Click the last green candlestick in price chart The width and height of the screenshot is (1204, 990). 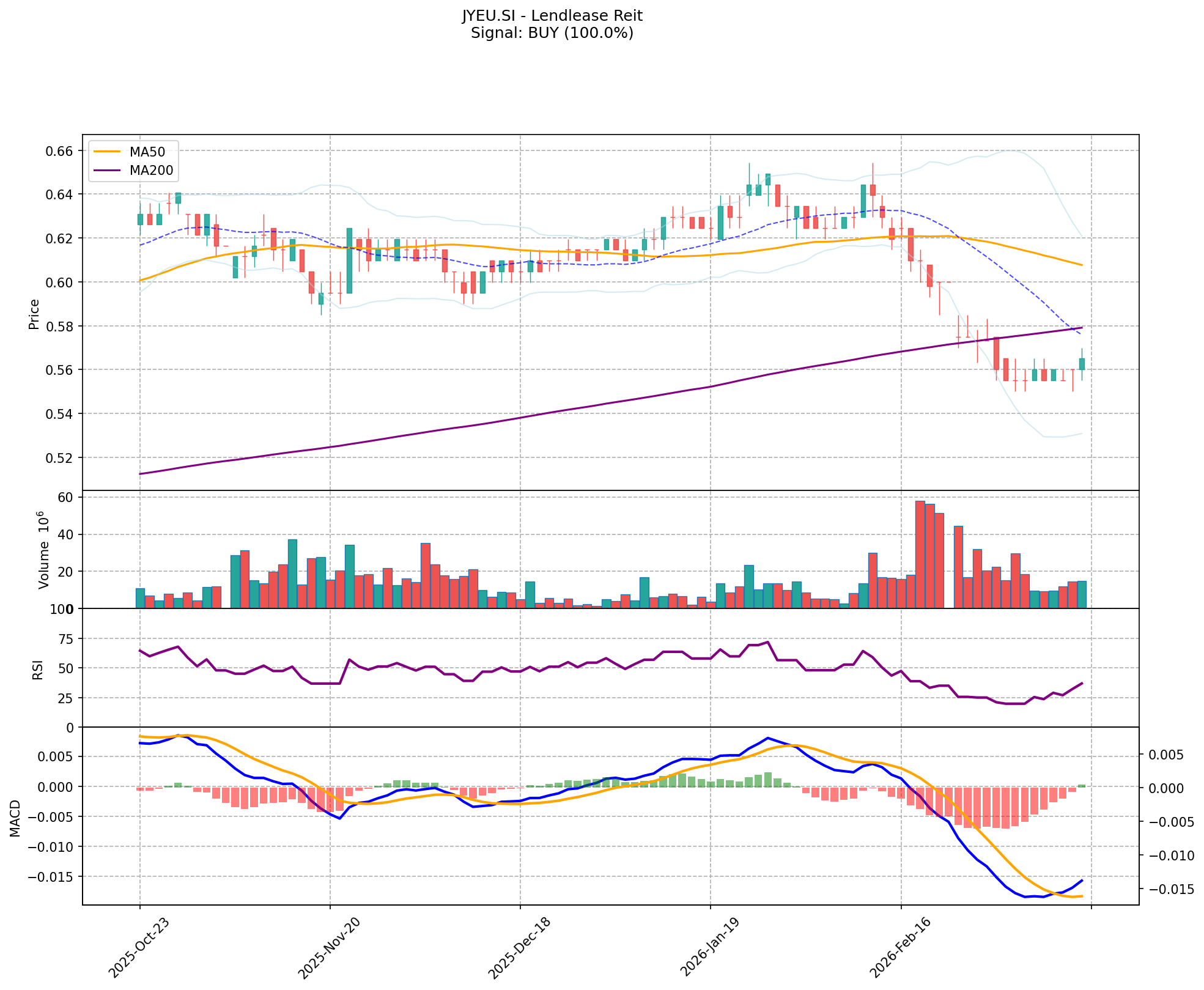click(x=1082, y=364)
